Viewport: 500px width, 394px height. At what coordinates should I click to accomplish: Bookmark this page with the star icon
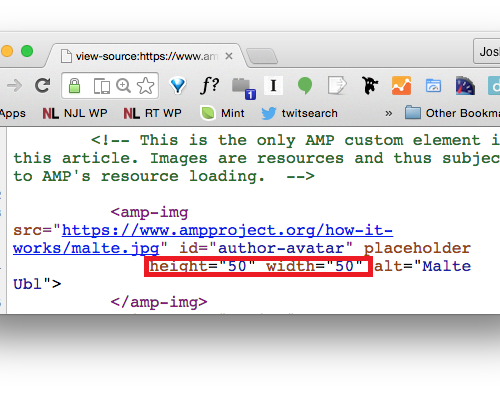tap(145, 86)
